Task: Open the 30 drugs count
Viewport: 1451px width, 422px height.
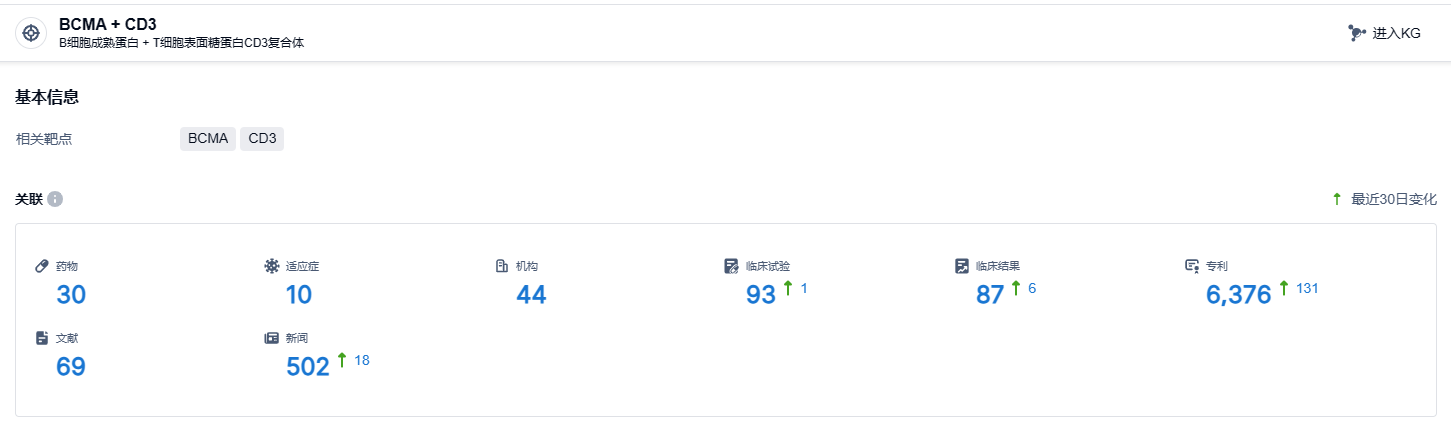Action: click(71, 295)
